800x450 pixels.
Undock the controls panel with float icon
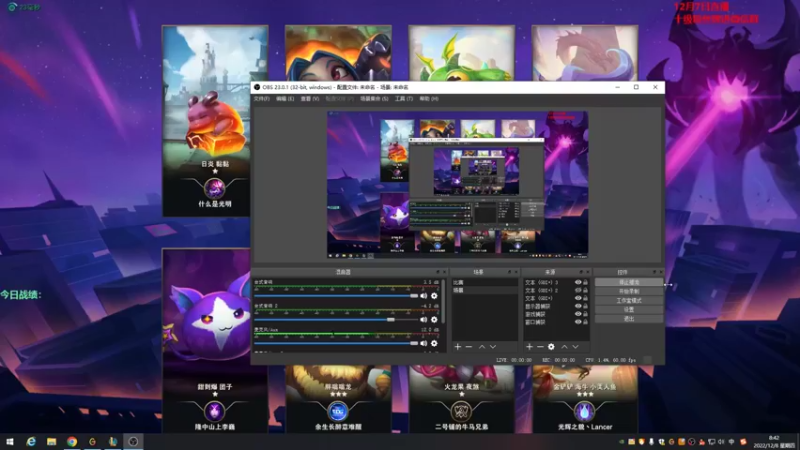[x=654, y=272]
